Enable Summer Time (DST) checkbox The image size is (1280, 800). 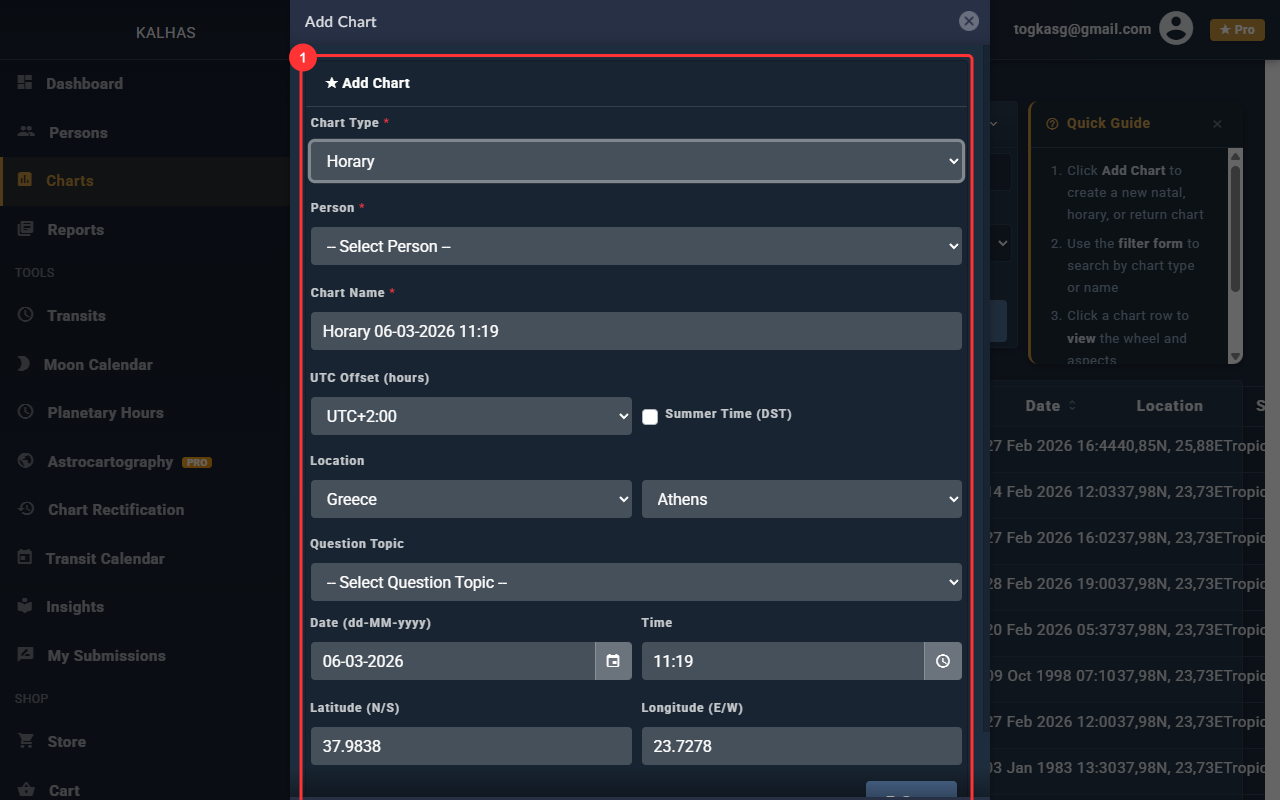point(650,416)
